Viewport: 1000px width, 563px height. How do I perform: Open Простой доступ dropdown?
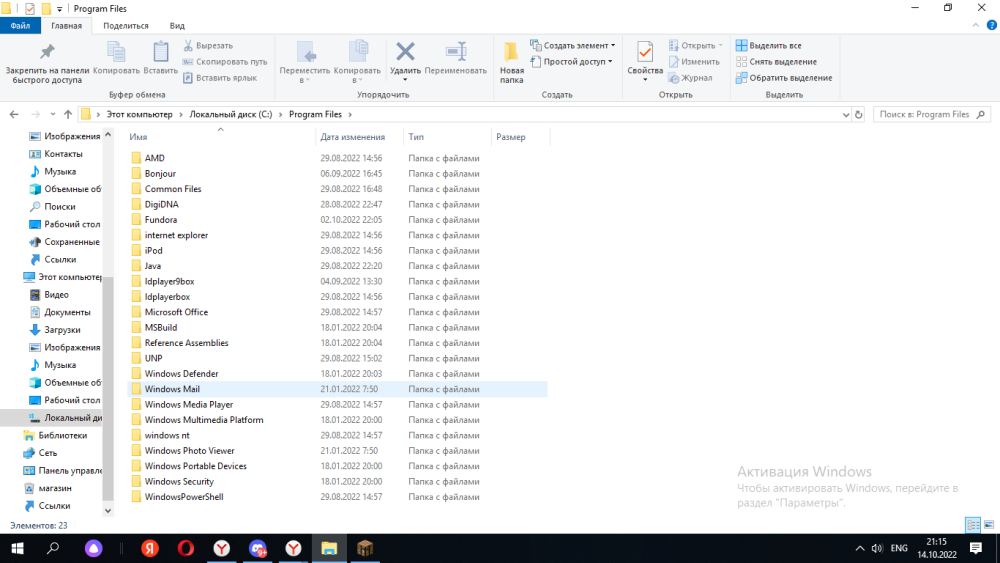(571, 62)
